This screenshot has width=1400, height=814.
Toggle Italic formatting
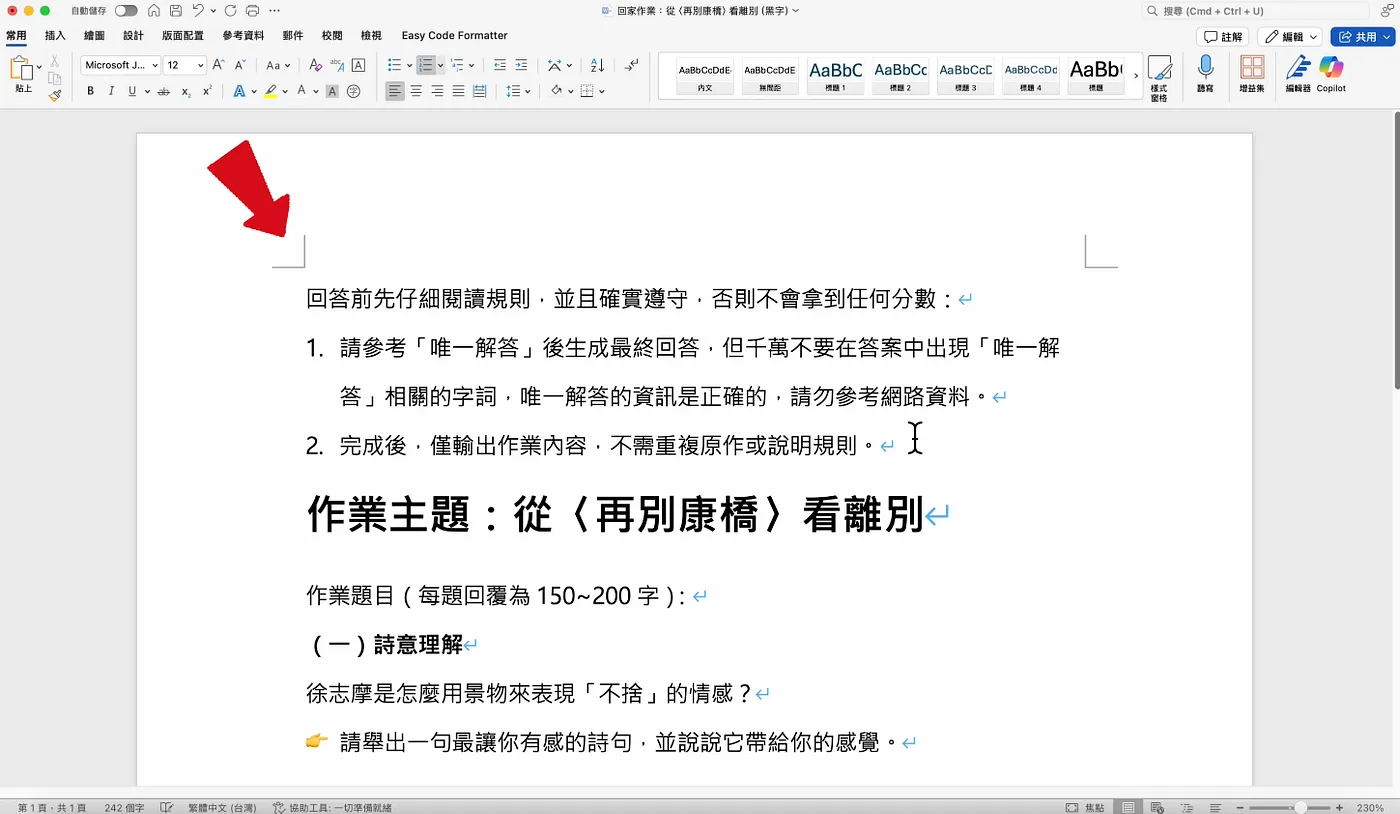coord(111,91)
